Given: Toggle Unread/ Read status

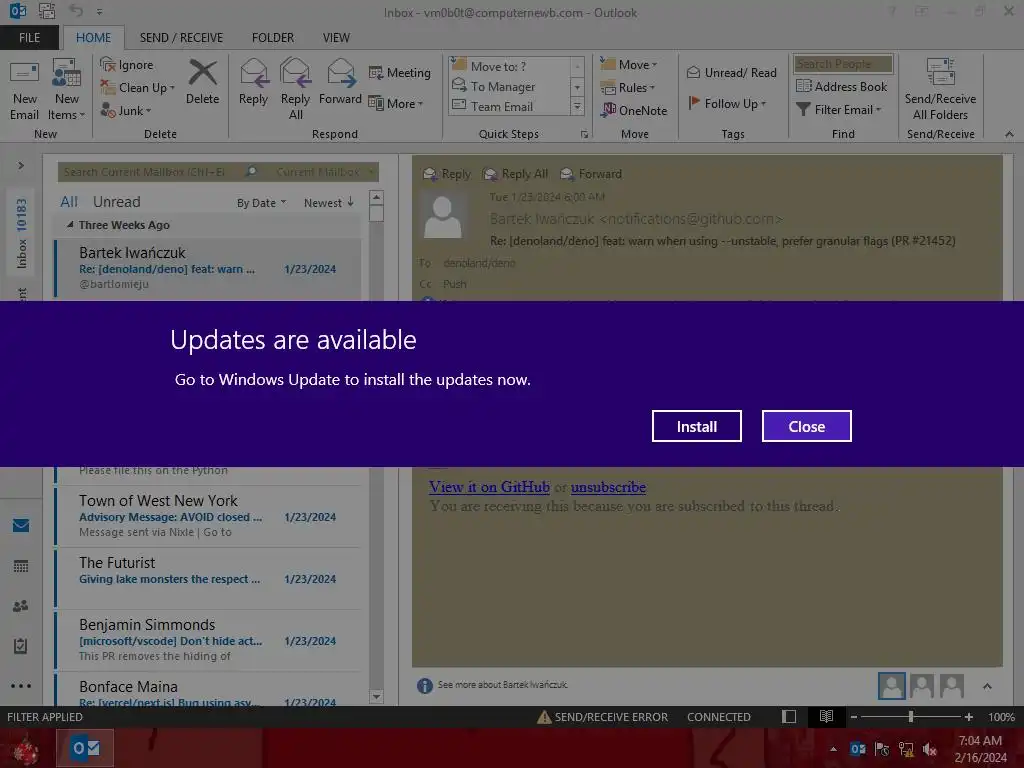Looking at the screenshot, I should (731, 72).
